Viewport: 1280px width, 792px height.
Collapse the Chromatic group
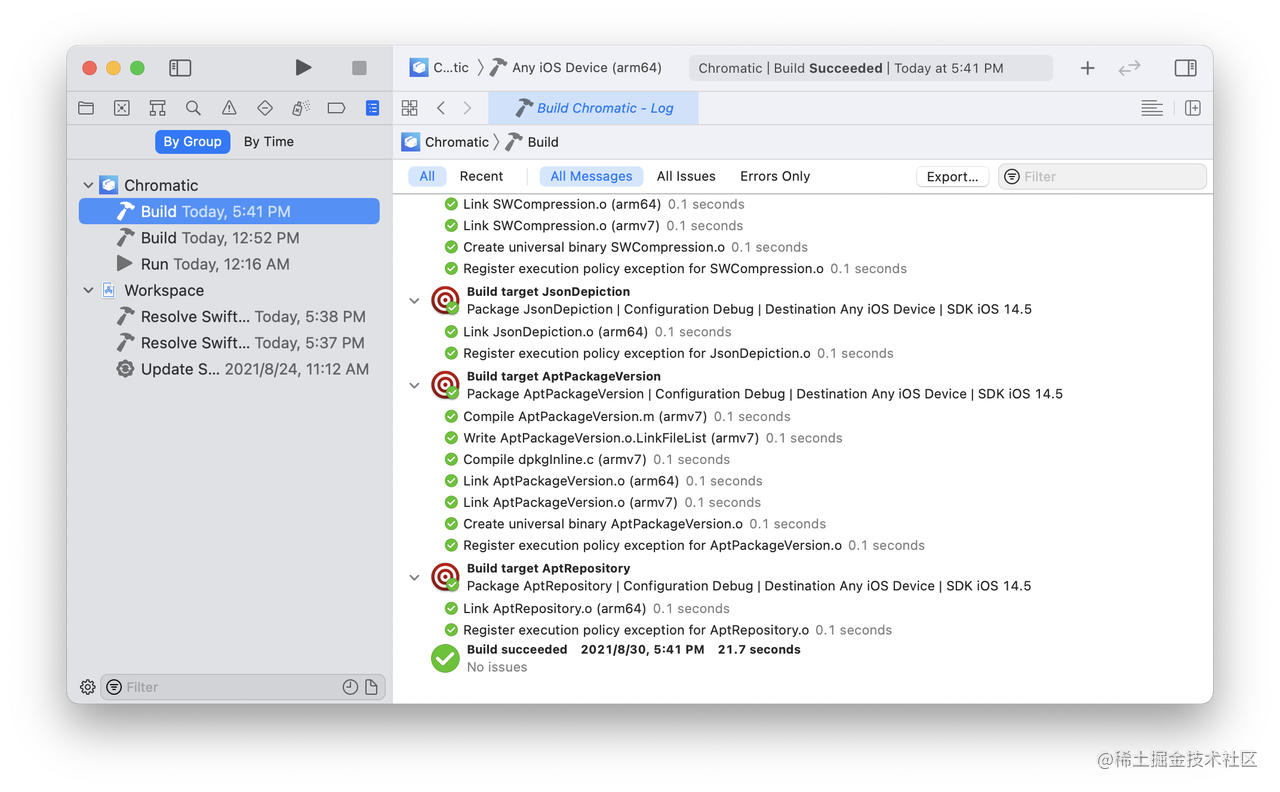coord(88,185)
